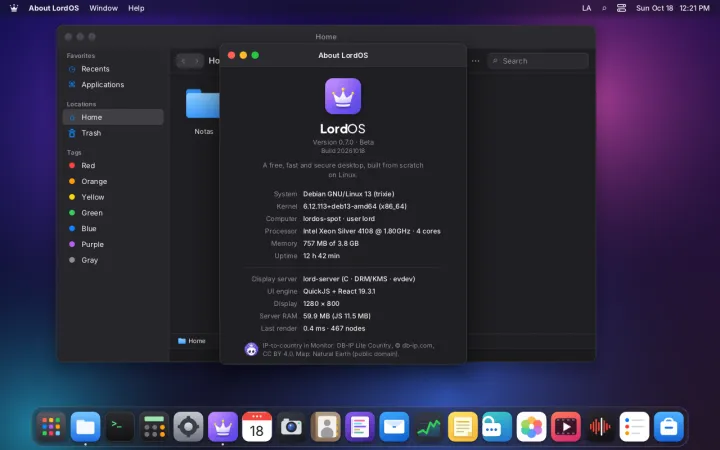Open the Calendar dock icon showing 18
Viewport: 720px width, 450px height.
point(257,427)
